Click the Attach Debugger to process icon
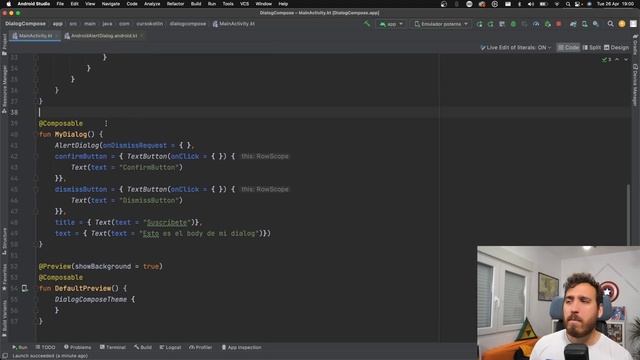The width and height of the screenshot is (640, 360). pos(547,24)
